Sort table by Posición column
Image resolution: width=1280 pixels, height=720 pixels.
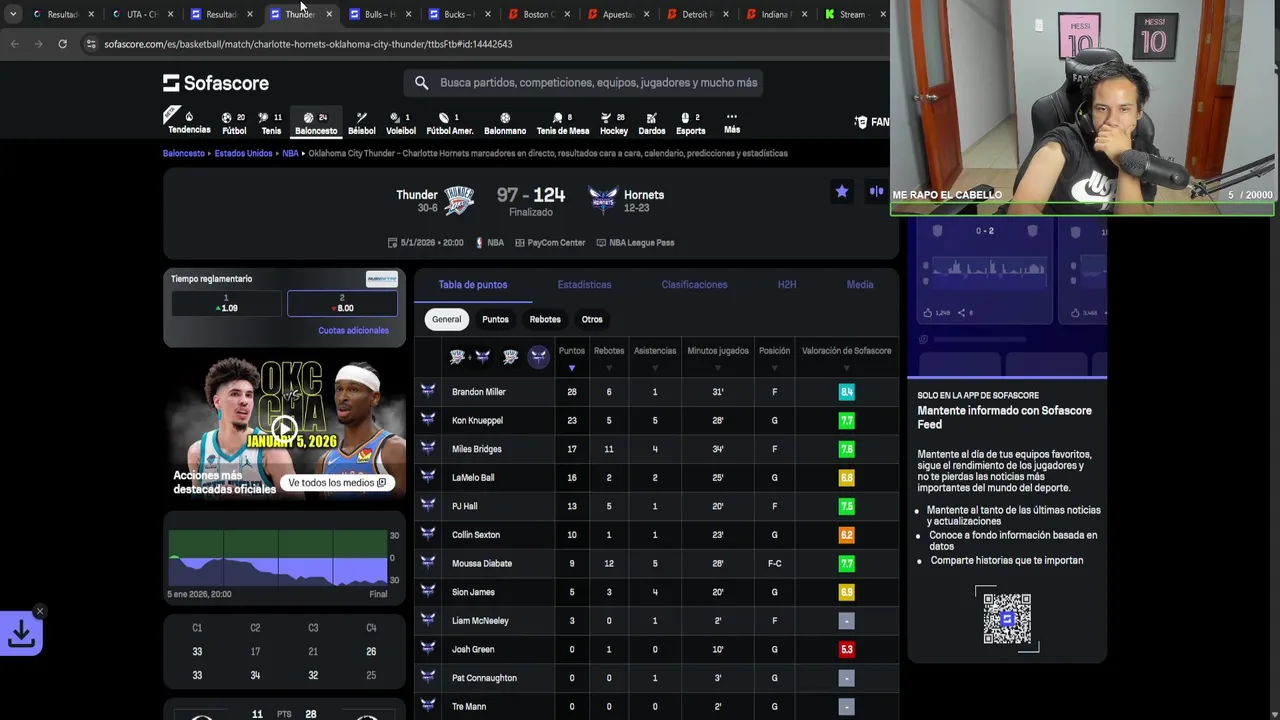click(774, 357)
